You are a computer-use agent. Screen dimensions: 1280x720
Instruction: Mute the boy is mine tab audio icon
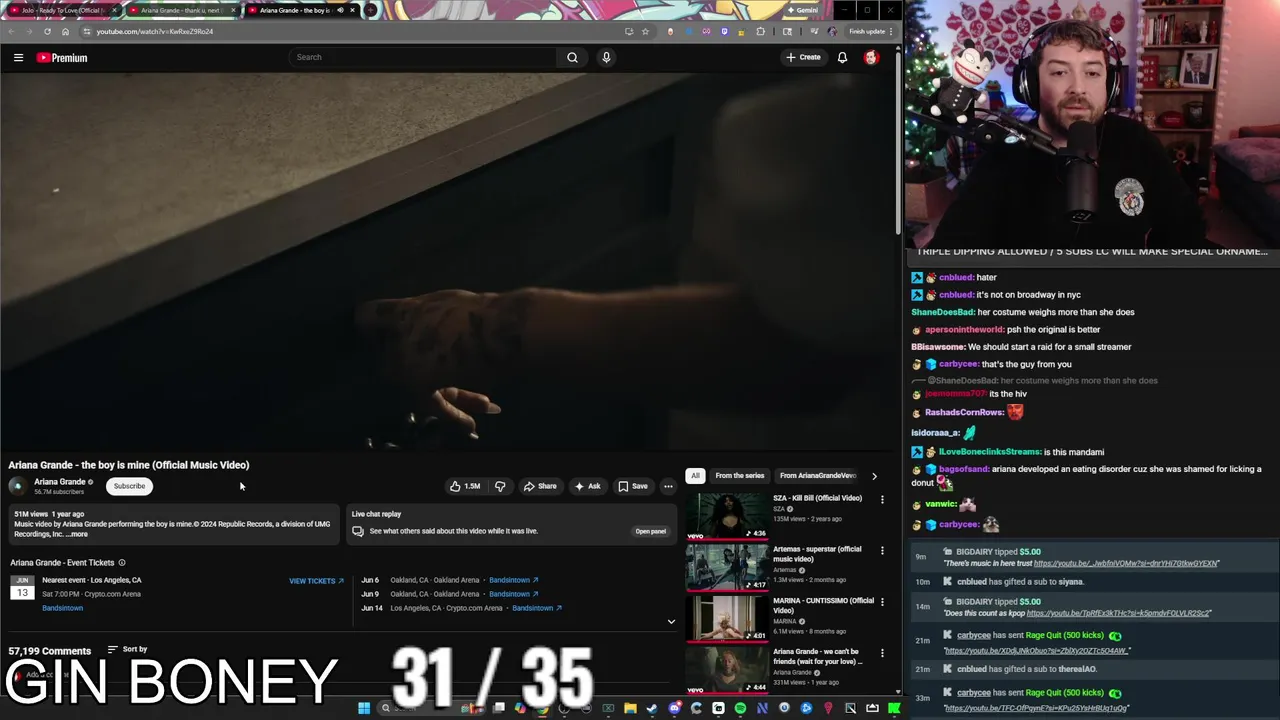tap(339, 10)
